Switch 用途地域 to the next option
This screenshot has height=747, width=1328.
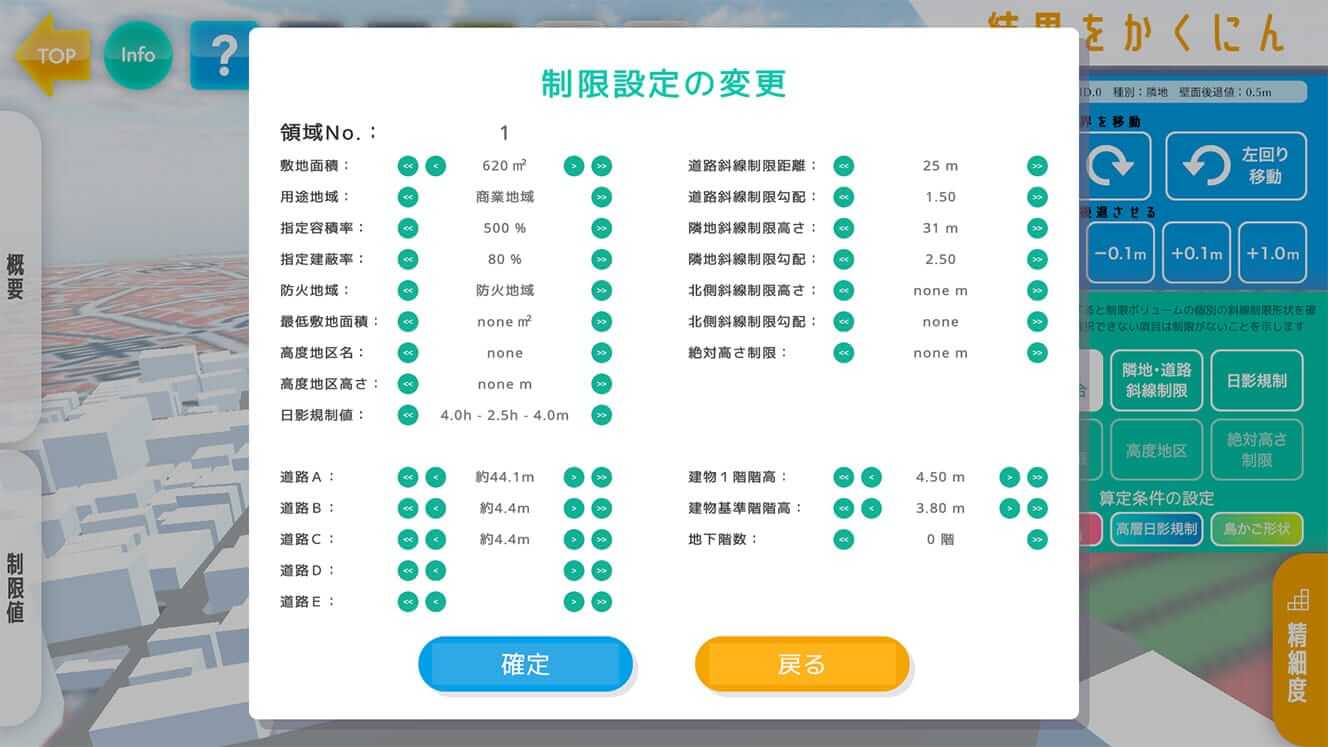(601, 197)
